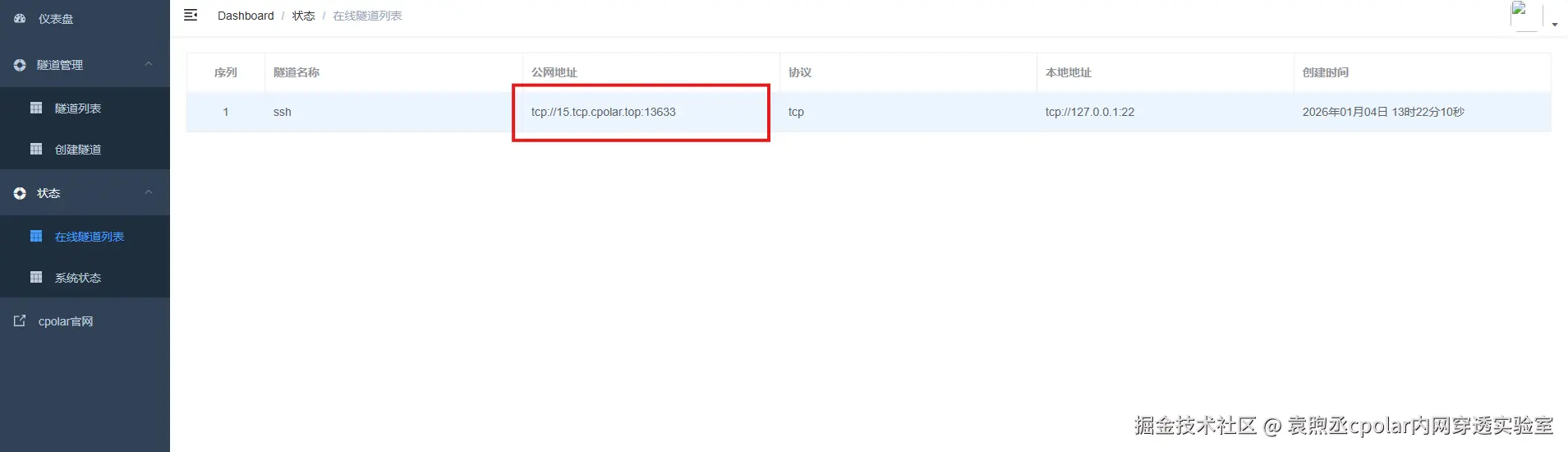
Task: Click the dashboard gauge icon in sidebar
Action: (20, 18)
